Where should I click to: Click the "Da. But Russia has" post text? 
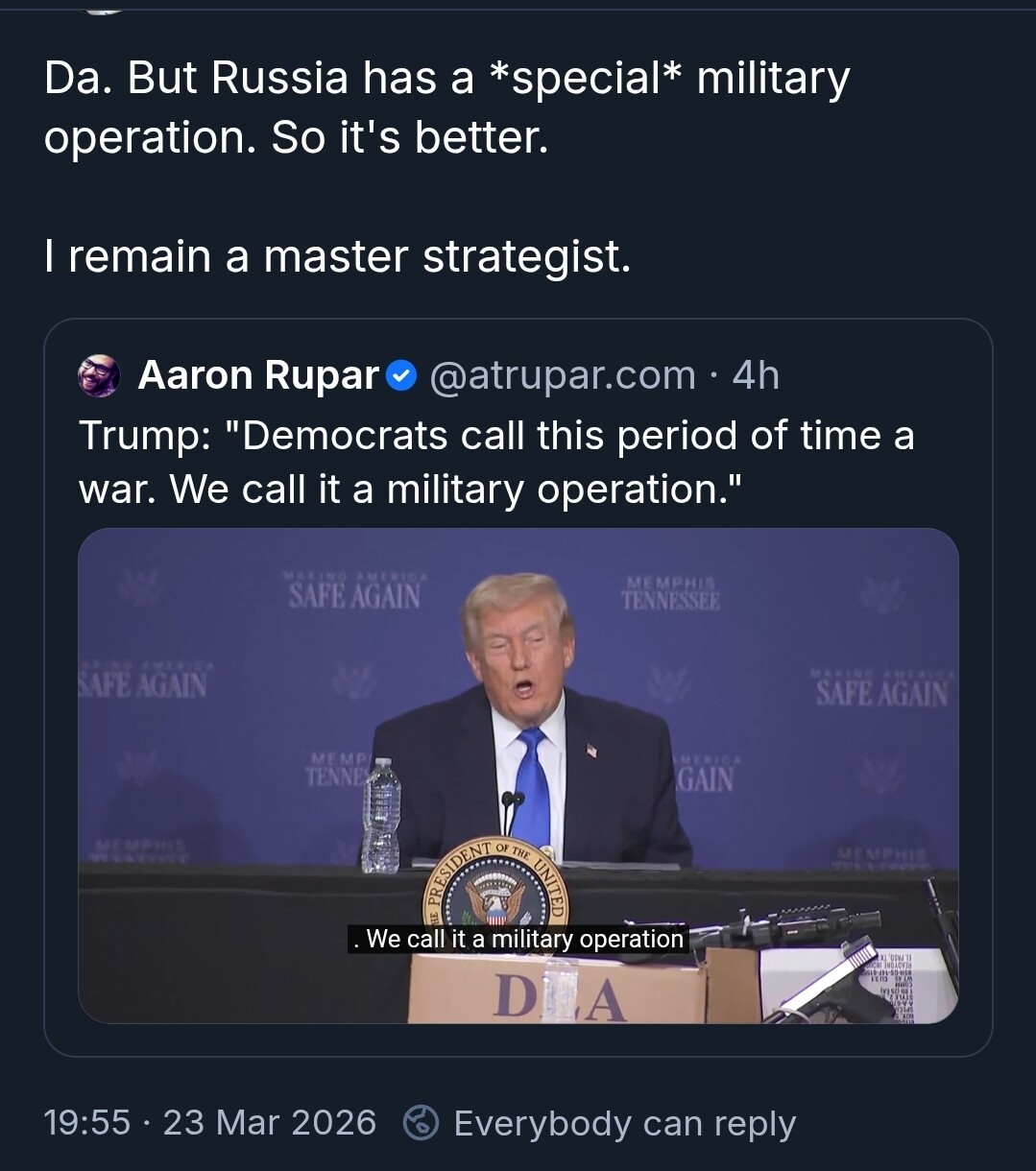pos(446,108)
